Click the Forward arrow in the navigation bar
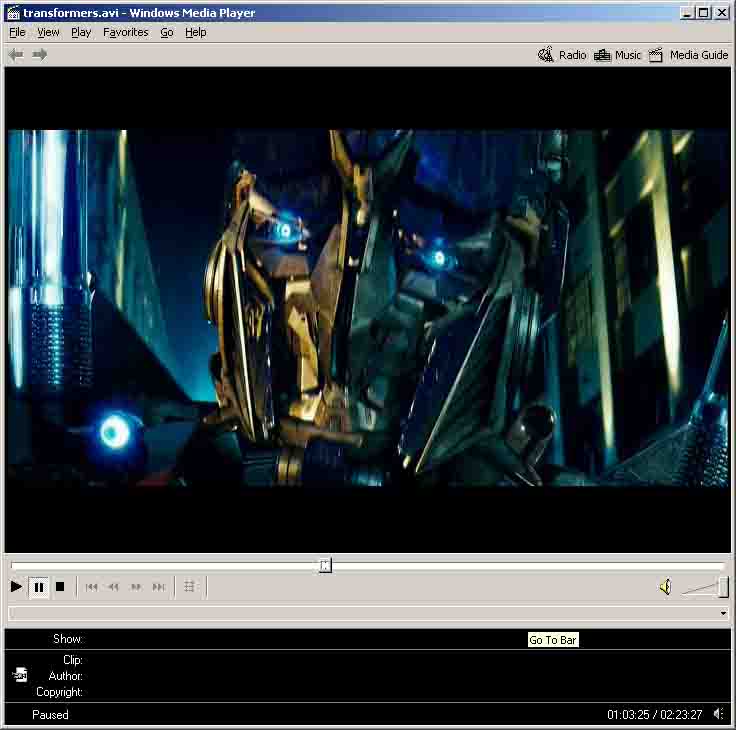This screenshot has width=736, height=730. coord(39,55)
